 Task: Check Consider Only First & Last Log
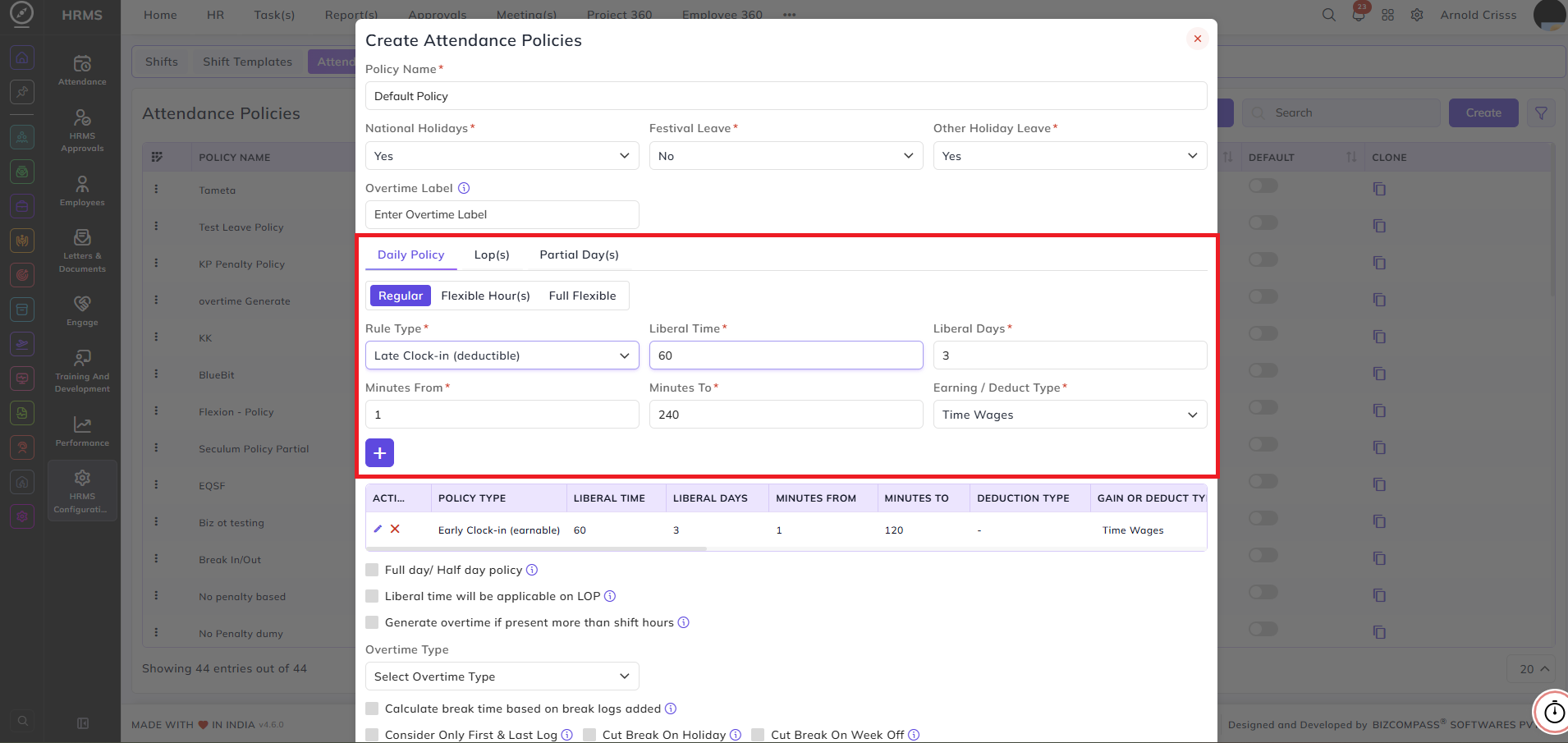(x=372, y=735)
